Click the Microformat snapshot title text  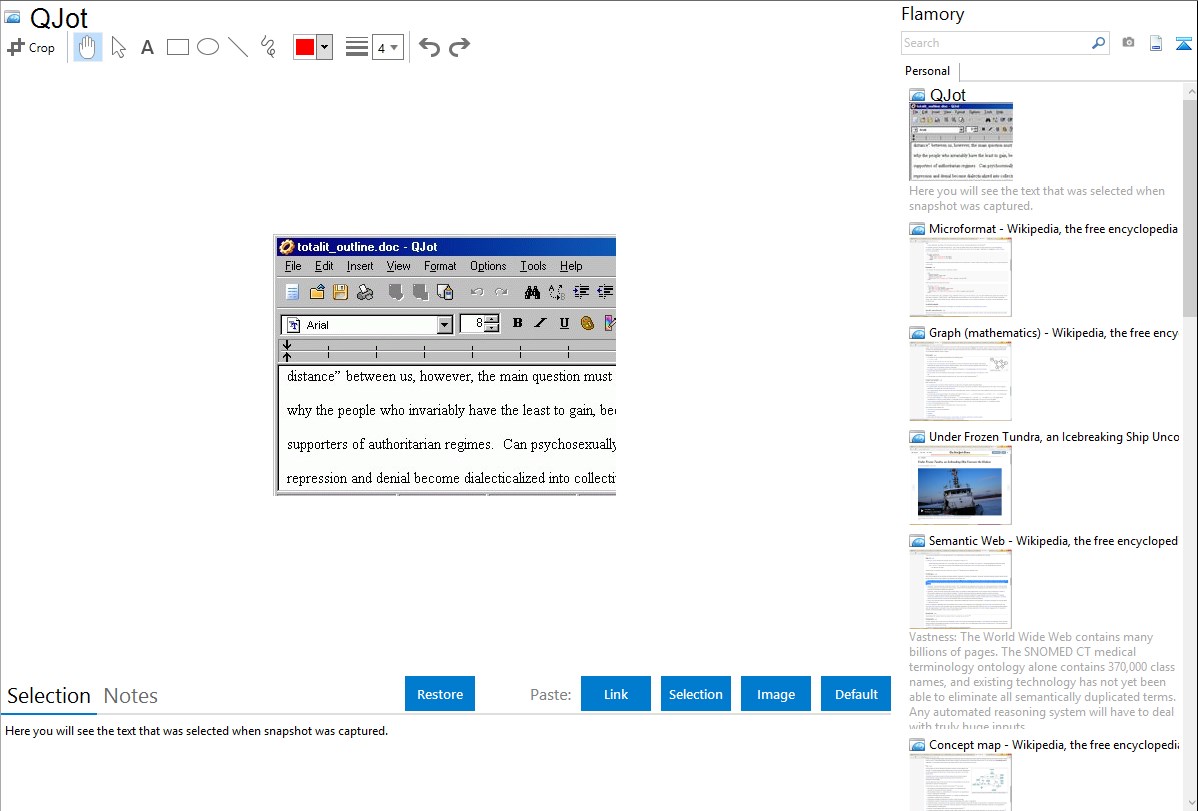(x=1053, y=229)
